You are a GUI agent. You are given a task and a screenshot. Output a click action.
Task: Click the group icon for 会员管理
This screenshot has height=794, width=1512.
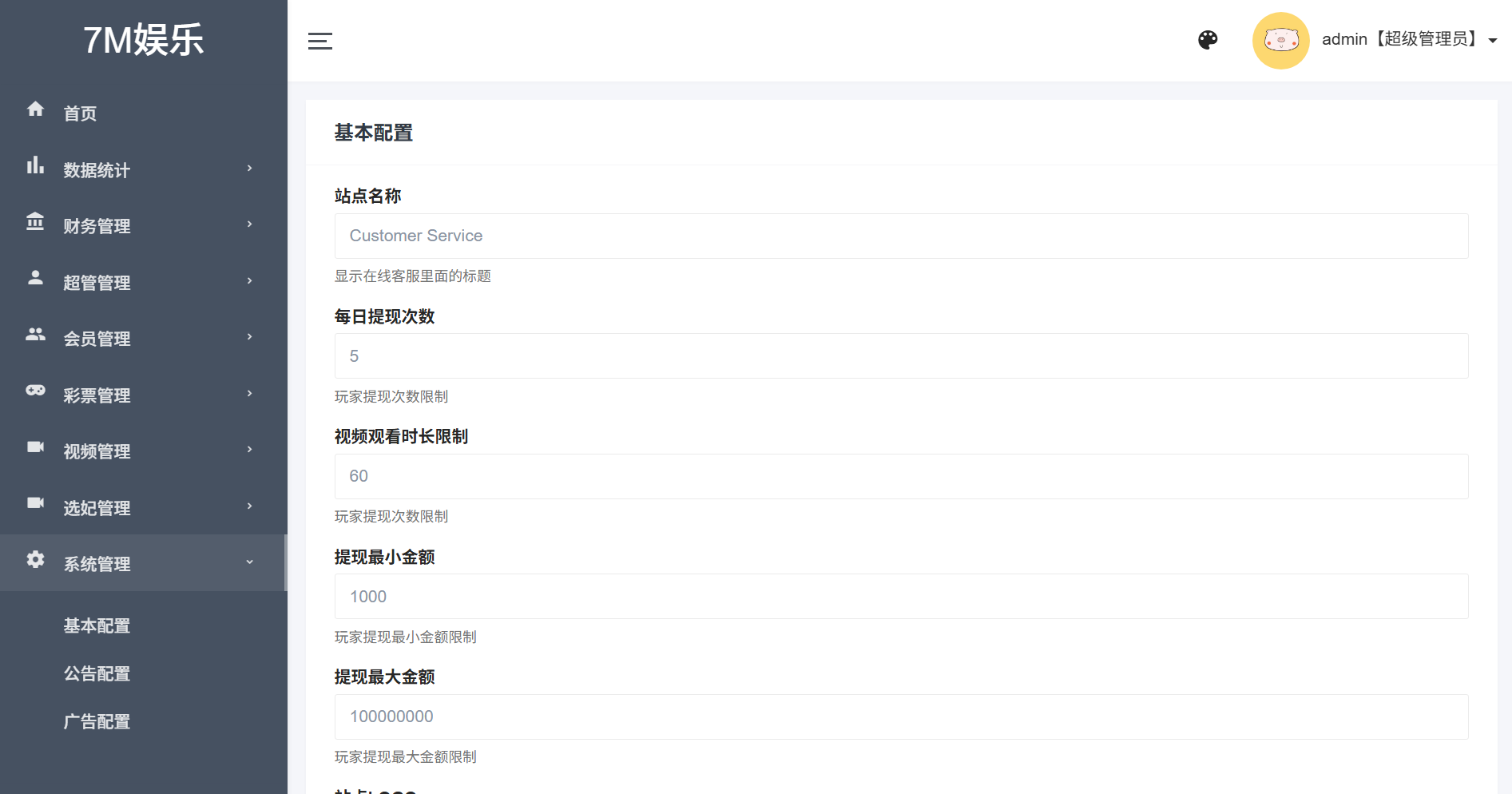coord(35,334)
